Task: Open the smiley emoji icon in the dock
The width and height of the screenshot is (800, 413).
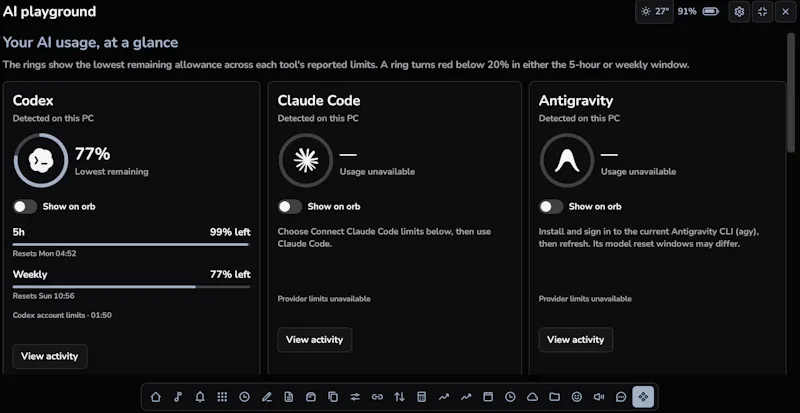Action: click(577, 397)
